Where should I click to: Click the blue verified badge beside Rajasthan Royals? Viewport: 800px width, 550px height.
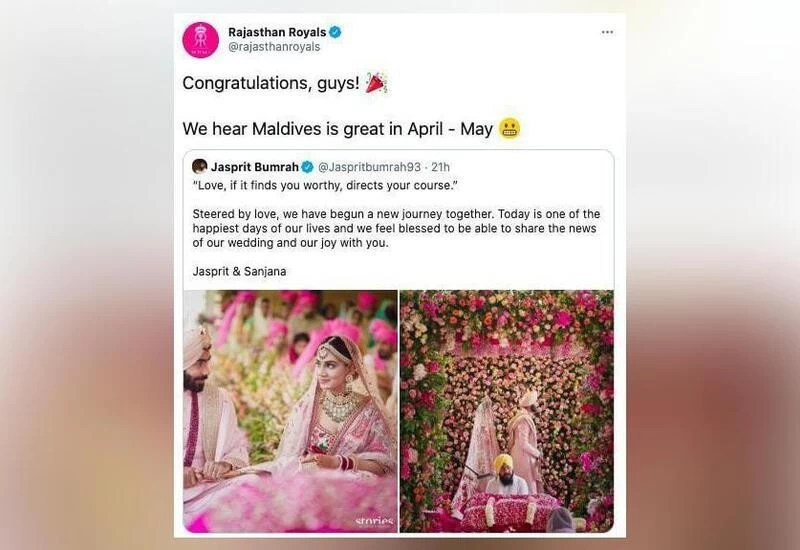coord(335,32)
